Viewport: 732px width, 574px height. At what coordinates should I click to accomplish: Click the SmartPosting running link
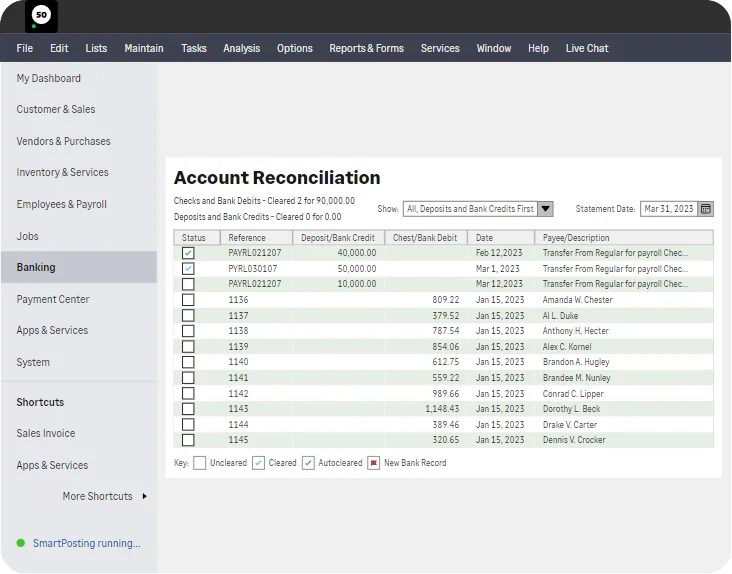[x=87, y=543]
